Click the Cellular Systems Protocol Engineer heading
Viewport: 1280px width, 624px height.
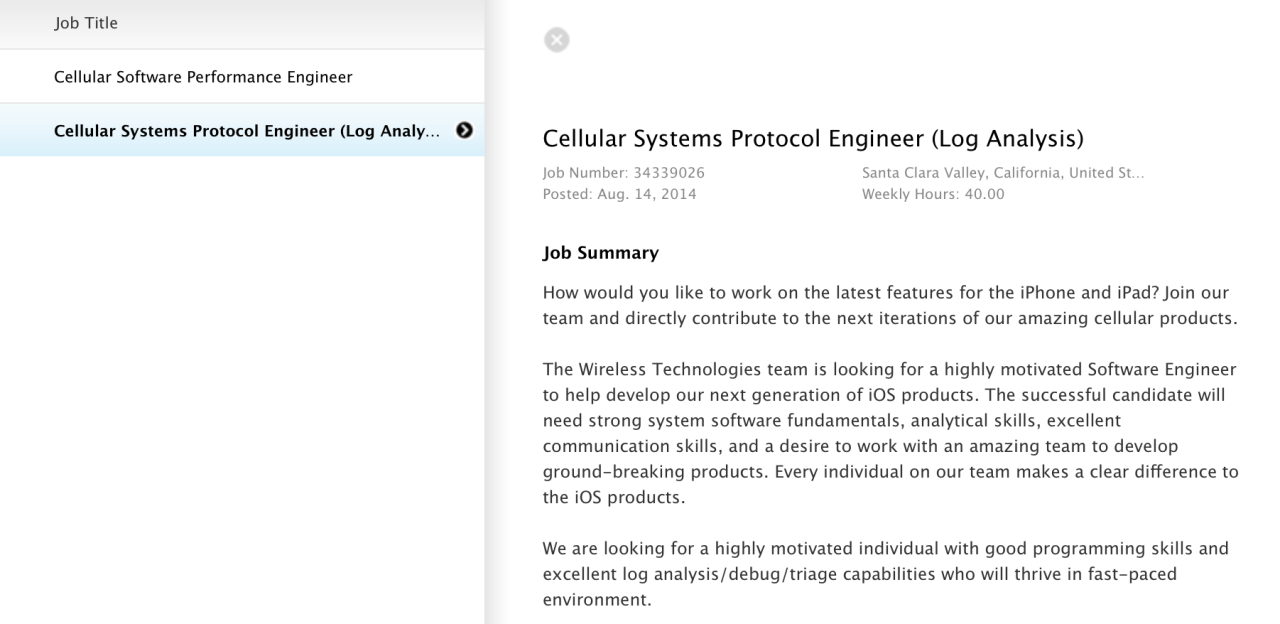[812, 138]
